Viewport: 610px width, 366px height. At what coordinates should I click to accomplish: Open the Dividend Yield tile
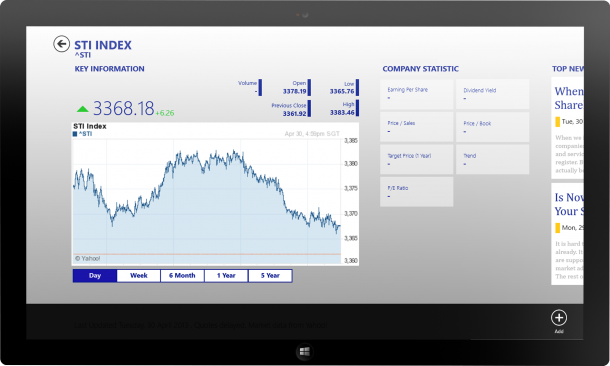click(x=493, y=94)
